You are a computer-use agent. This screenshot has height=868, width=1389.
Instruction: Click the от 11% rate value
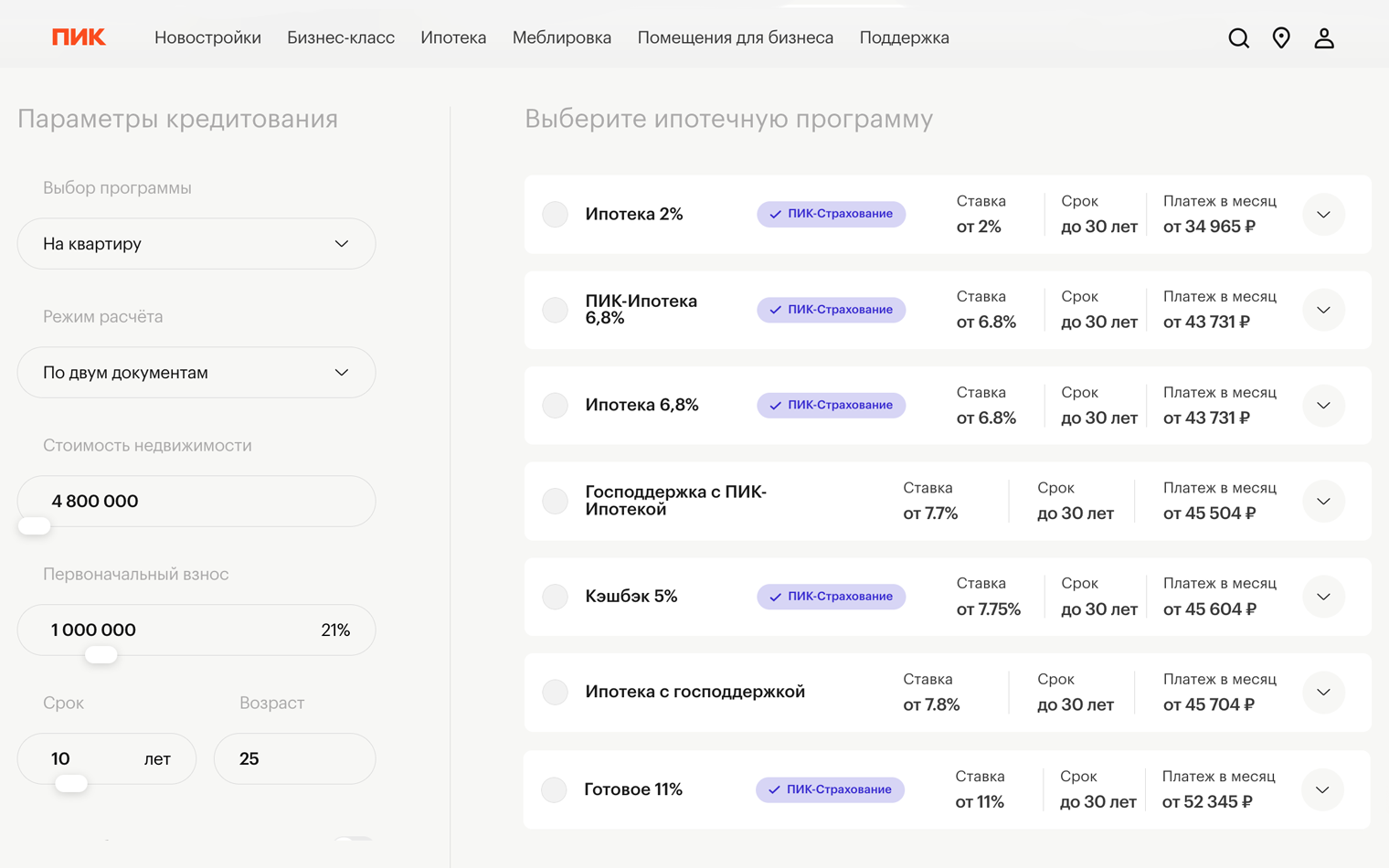coord(980,802)
